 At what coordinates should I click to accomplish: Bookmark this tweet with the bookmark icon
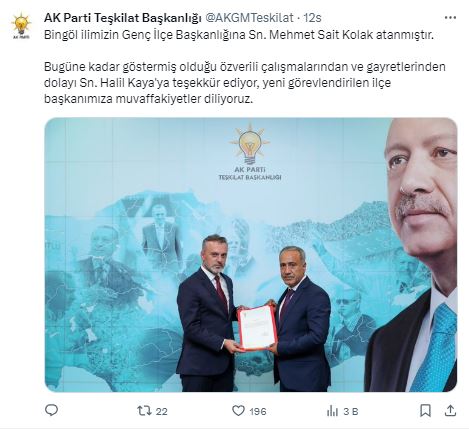pos(425,411)
